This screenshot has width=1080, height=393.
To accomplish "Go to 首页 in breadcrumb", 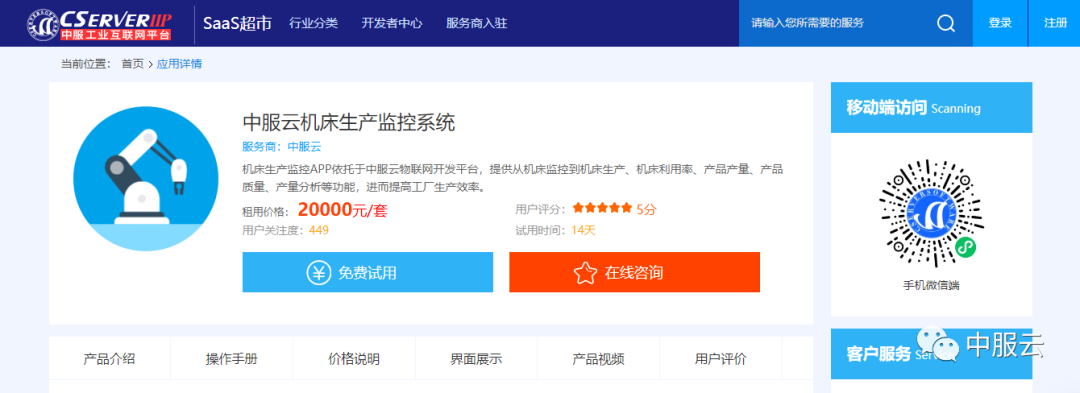I will (x=133, y=64).
